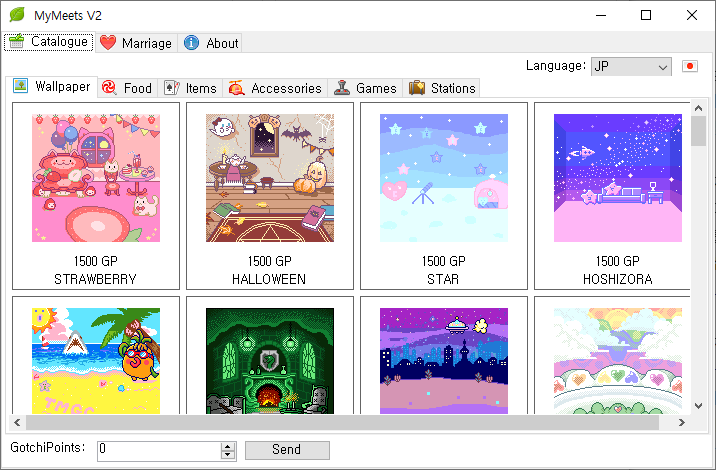Screen dimensions: 716x470
Task: Open the Accessories category tab
Action: [x=275, y=88]
